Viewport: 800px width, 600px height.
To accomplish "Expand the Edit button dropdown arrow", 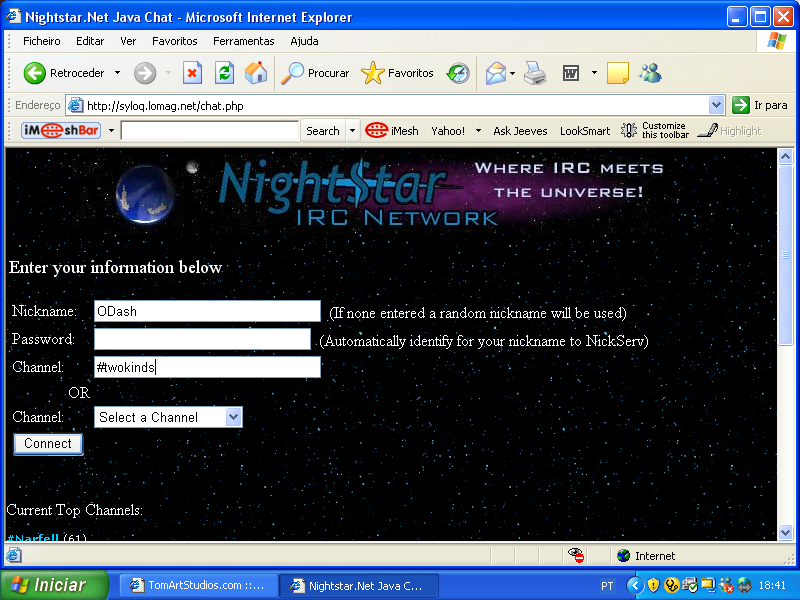I will tap(594, 73).
